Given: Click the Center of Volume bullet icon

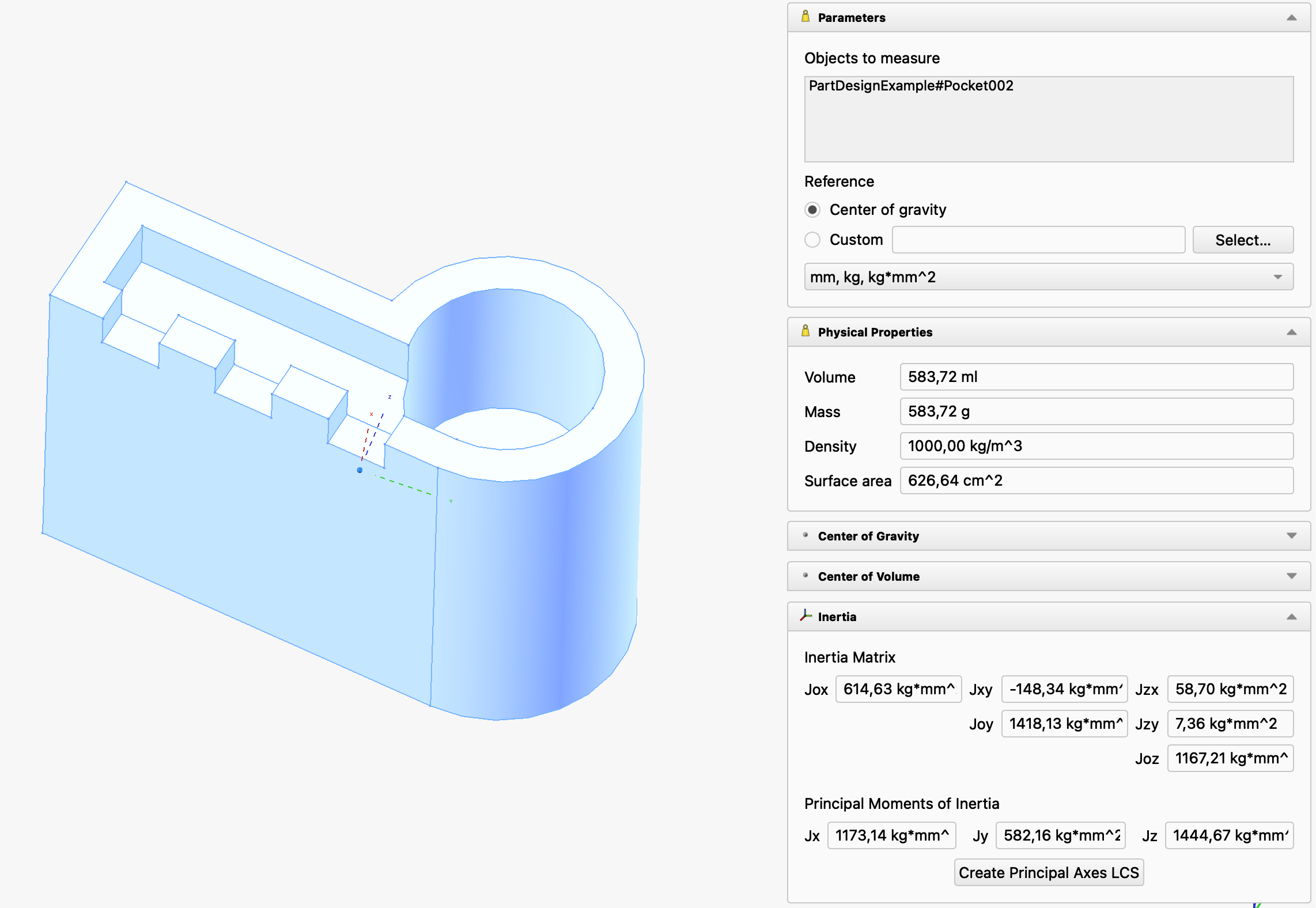Looking at the screenshot, I should coord(806,576).
